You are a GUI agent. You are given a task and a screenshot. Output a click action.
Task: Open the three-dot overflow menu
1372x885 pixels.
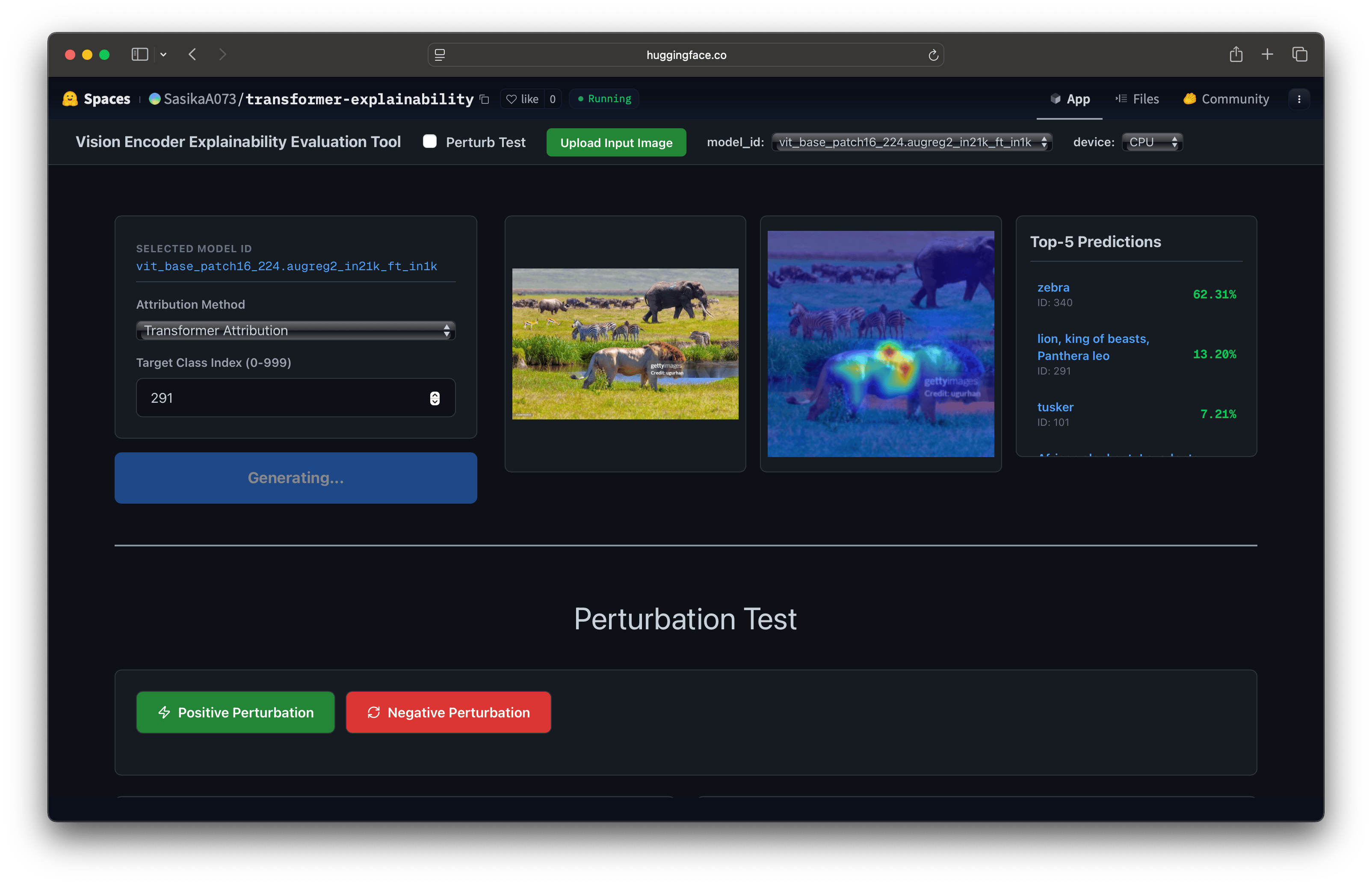point(1299,98)
